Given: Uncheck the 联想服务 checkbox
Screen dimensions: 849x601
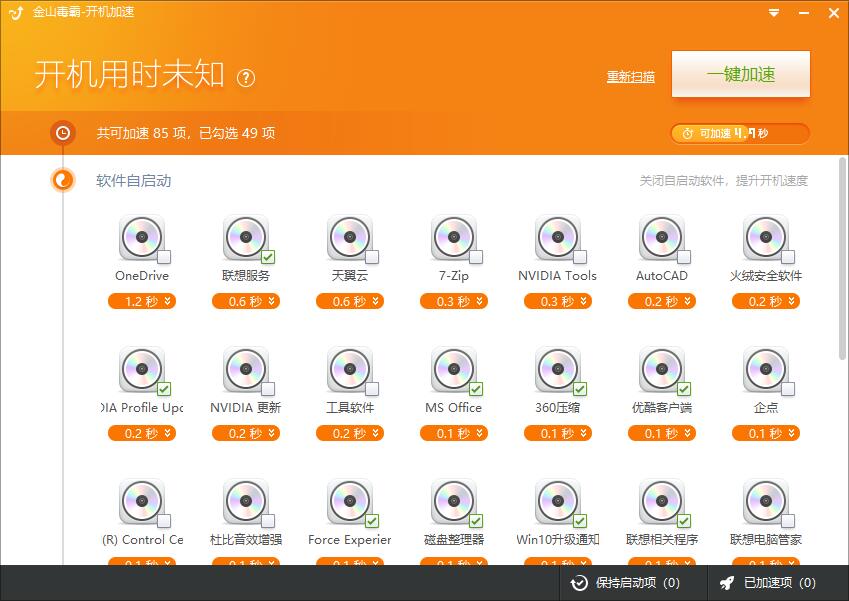Looking at the screenshot, I should click(x=268, y=257).
